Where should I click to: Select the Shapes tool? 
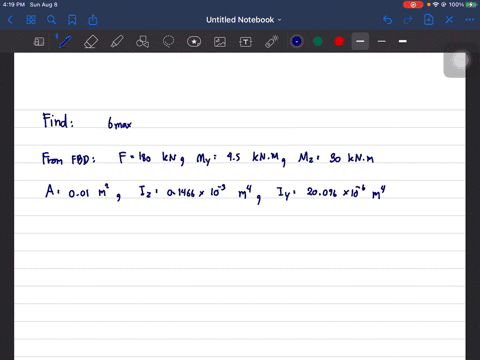pos(143,42)
